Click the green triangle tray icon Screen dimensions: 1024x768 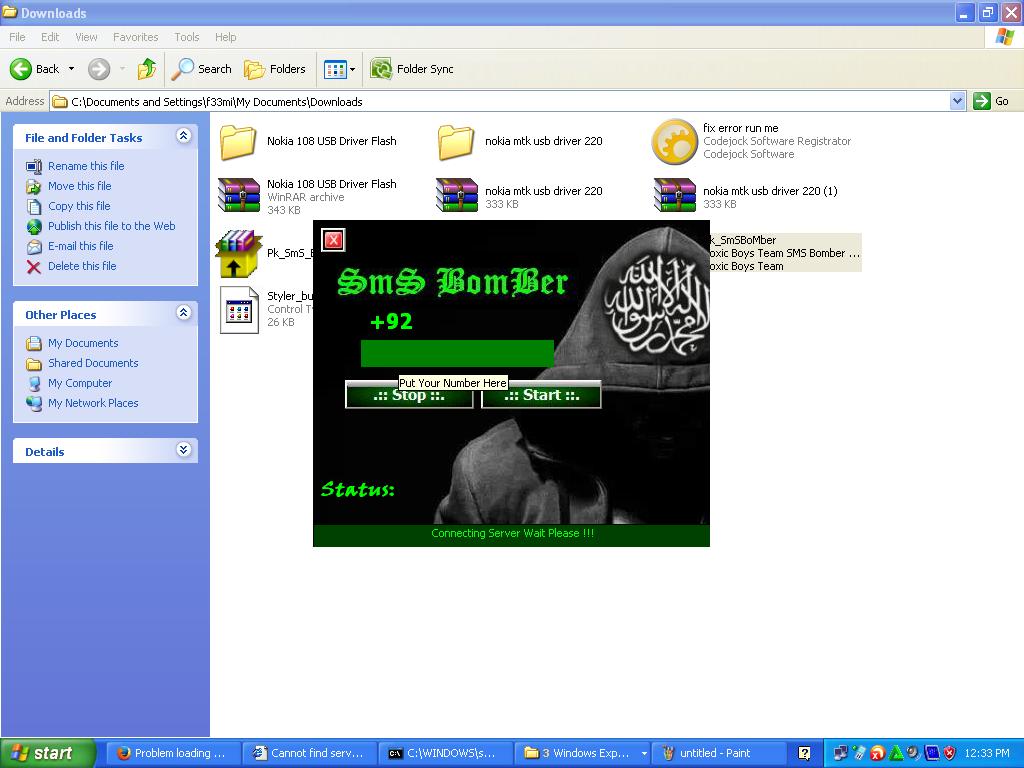[x=896, y=753]
